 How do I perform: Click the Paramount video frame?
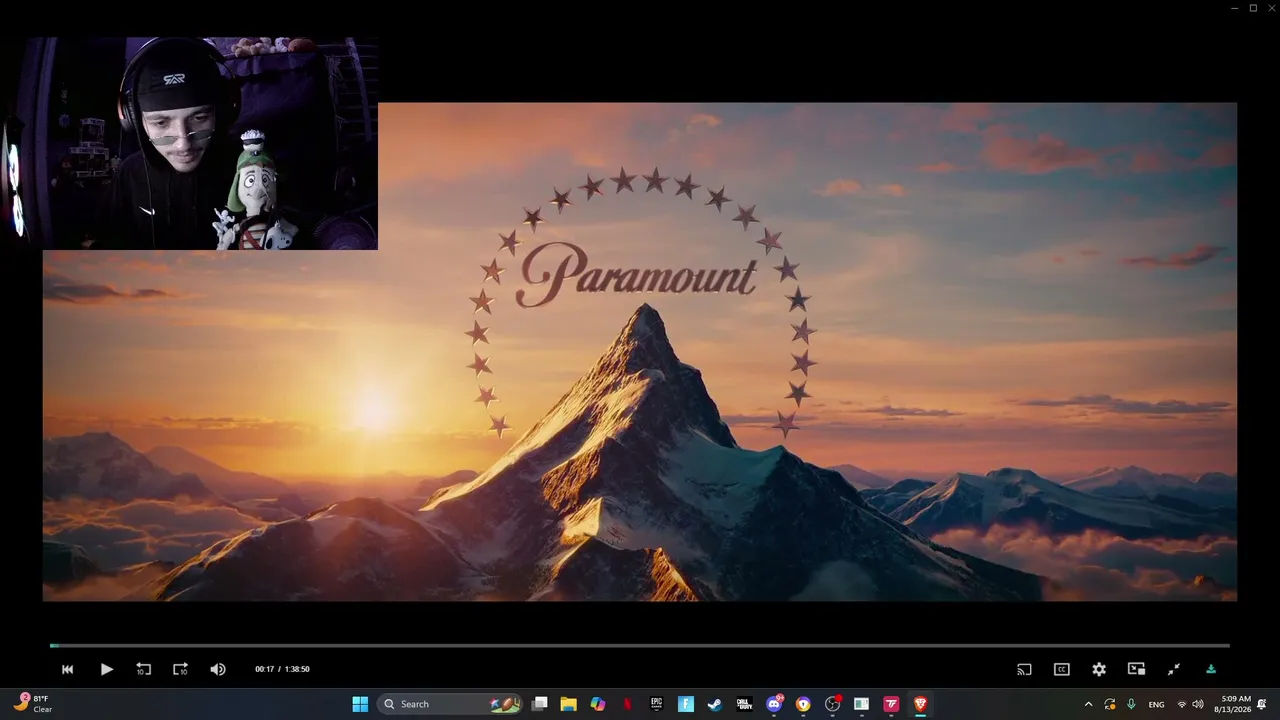click(x=640, y=351)
